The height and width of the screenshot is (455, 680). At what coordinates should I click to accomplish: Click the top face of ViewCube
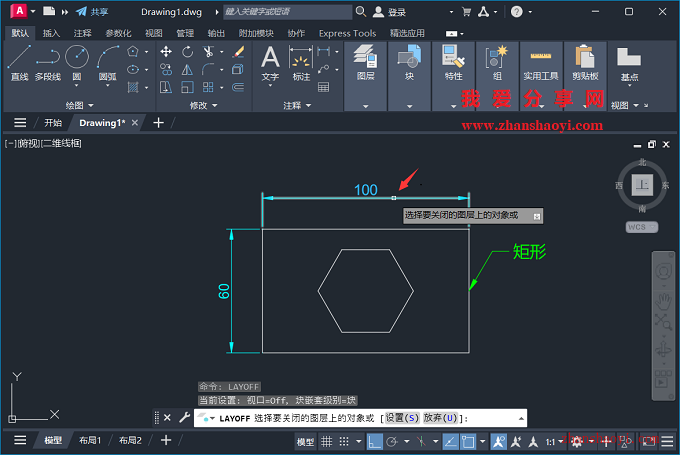(x=642, y=185)
